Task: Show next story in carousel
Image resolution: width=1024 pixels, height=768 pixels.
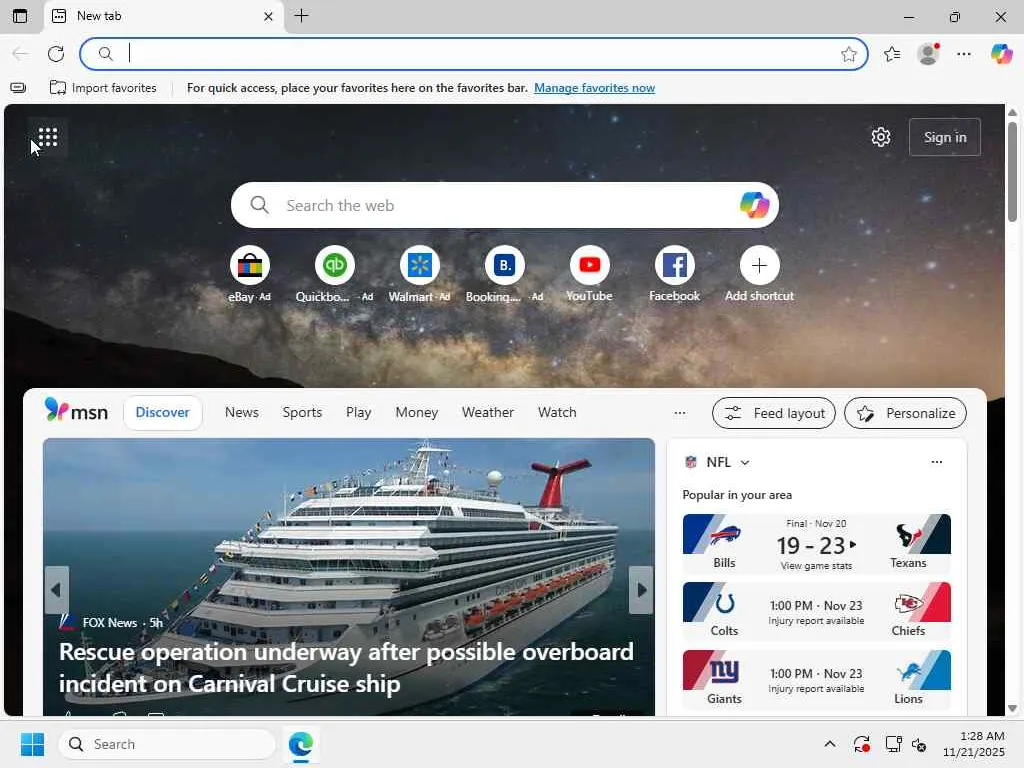Action: pos(641,590)
